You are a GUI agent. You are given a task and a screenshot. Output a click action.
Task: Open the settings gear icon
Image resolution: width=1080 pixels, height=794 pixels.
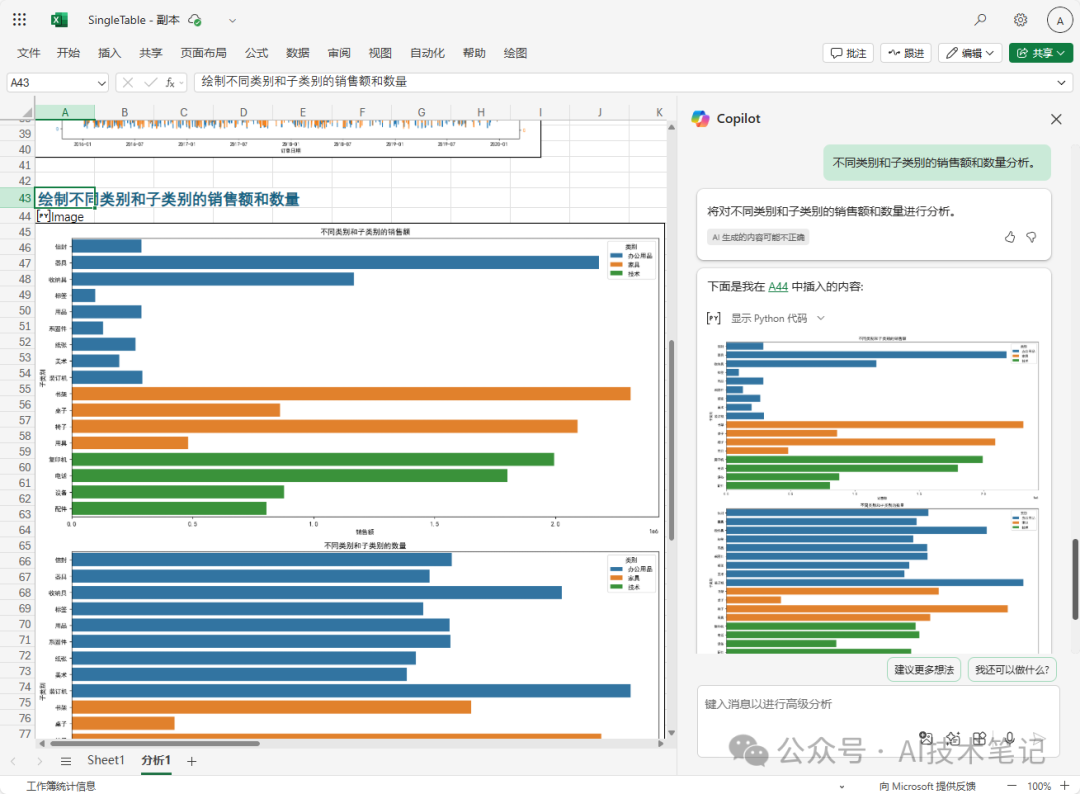point(1020,20)
